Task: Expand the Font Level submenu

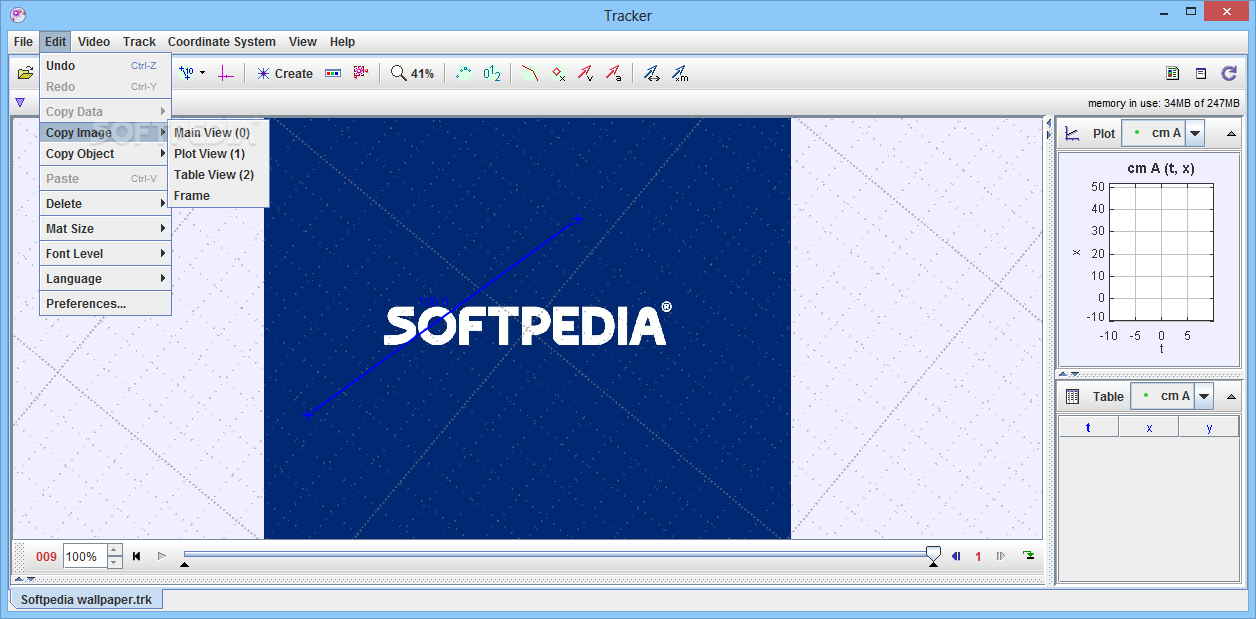Action: click(105, 254)
